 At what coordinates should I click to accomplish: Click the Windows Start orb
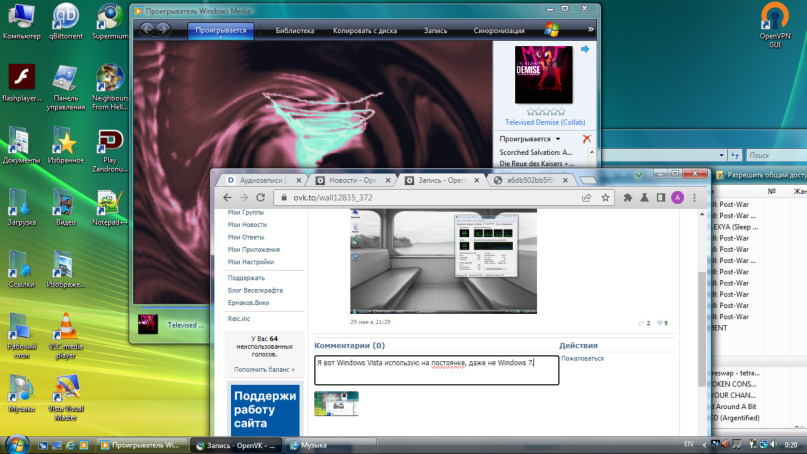(17, 443)
